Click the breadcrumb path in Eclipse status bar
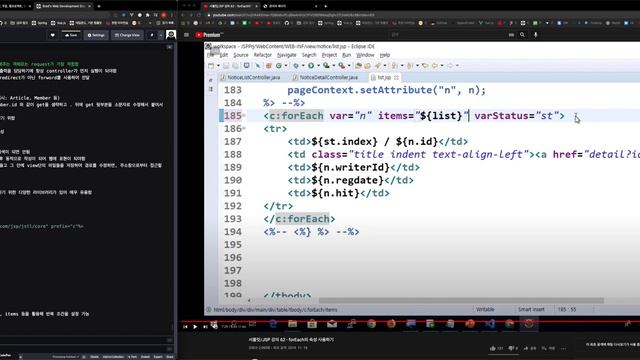Viewport: 640px width, 360px height. point(276,310)
